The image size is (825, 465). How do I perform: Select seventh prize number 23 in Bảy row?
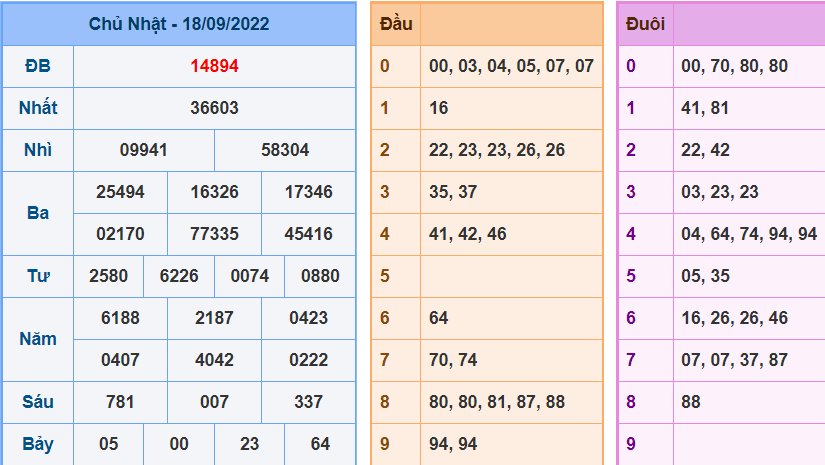250,444
